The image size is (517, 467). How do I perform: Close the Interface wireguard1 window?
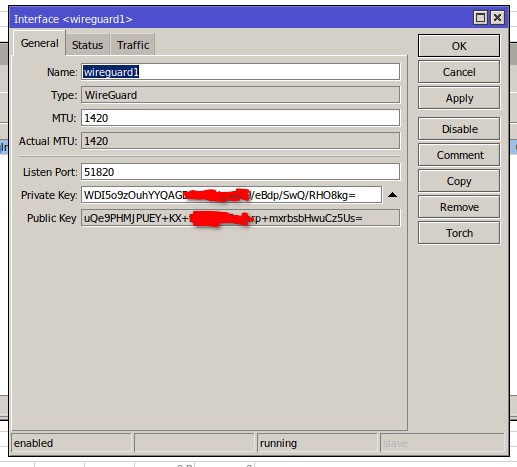click(497, 17)
